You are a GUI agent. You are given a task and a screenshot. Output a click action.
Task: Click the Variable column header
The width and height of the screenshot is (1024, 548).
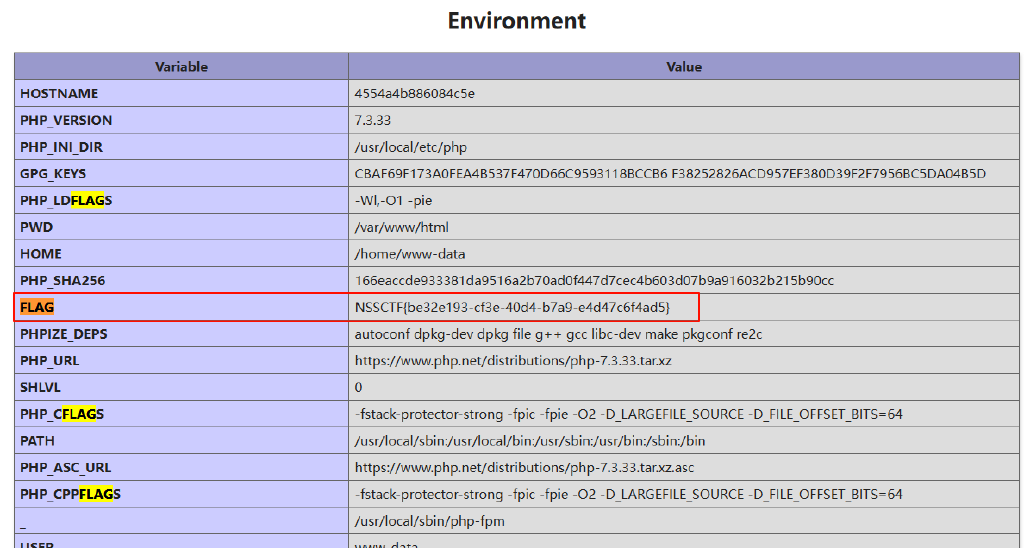pyautogui.click(x=181, y=67)
